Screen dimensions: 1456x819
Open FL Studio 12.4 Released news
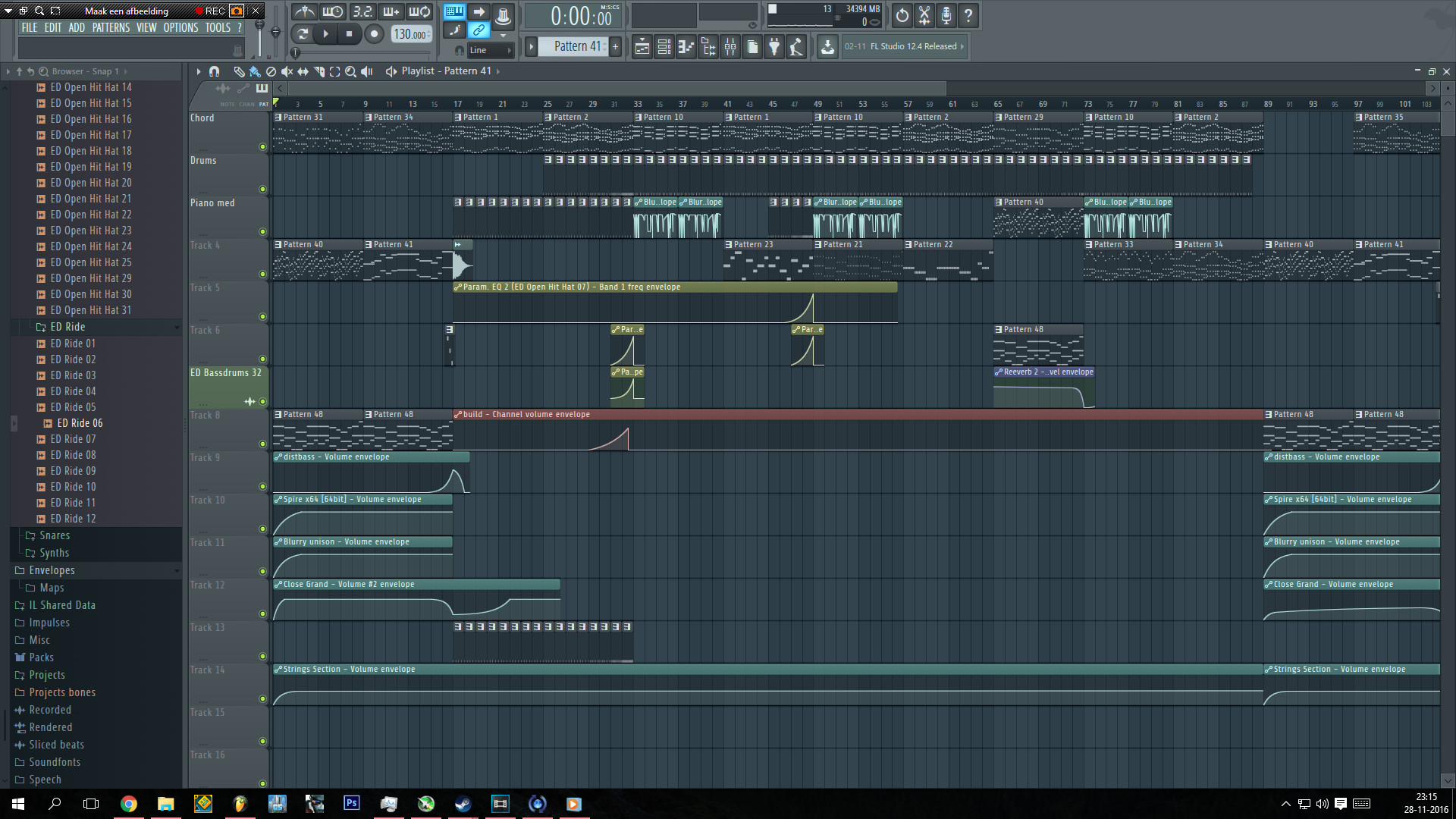point(905,47)
